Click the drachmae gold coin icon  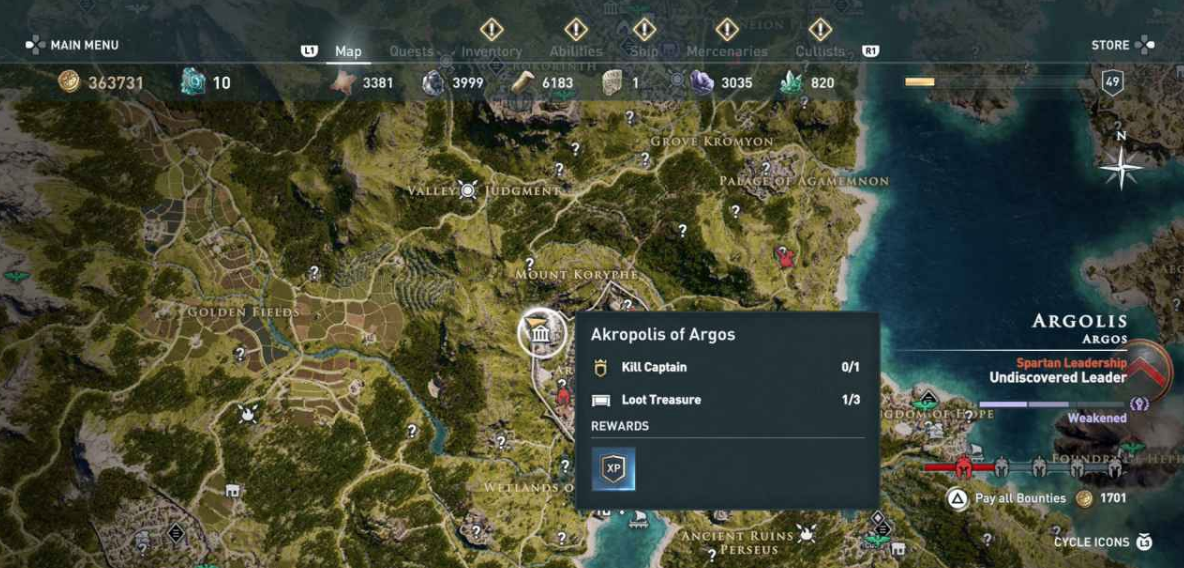pyautogui.click(x=69, y=82)
